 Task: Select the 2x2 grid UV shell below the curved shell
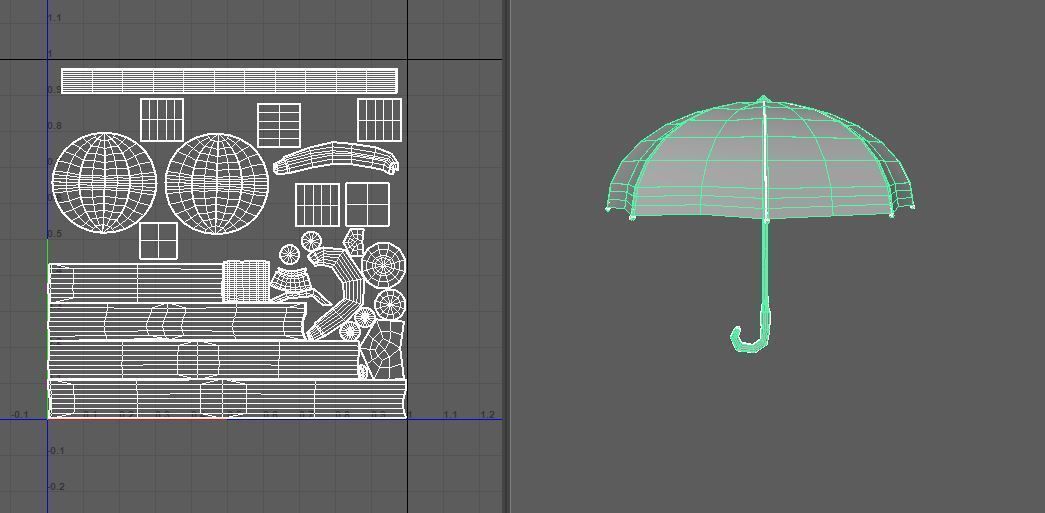[367, 204]
